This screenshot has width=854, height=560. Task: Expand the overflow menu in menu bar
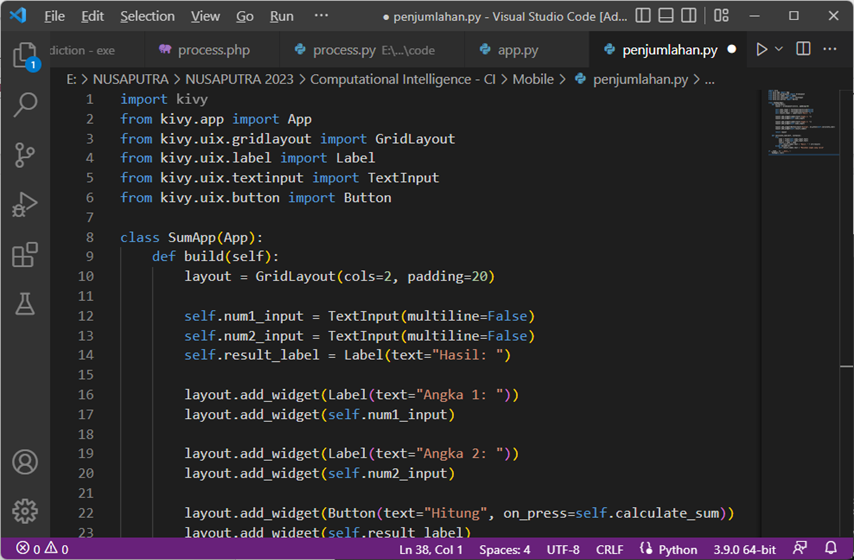(x=320, y=16)
